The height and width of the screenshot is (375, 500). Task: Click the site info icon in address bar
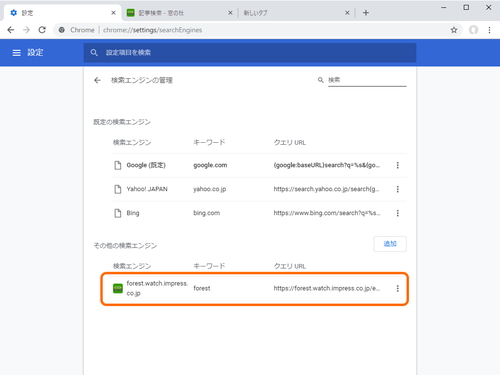pos(62,30)
